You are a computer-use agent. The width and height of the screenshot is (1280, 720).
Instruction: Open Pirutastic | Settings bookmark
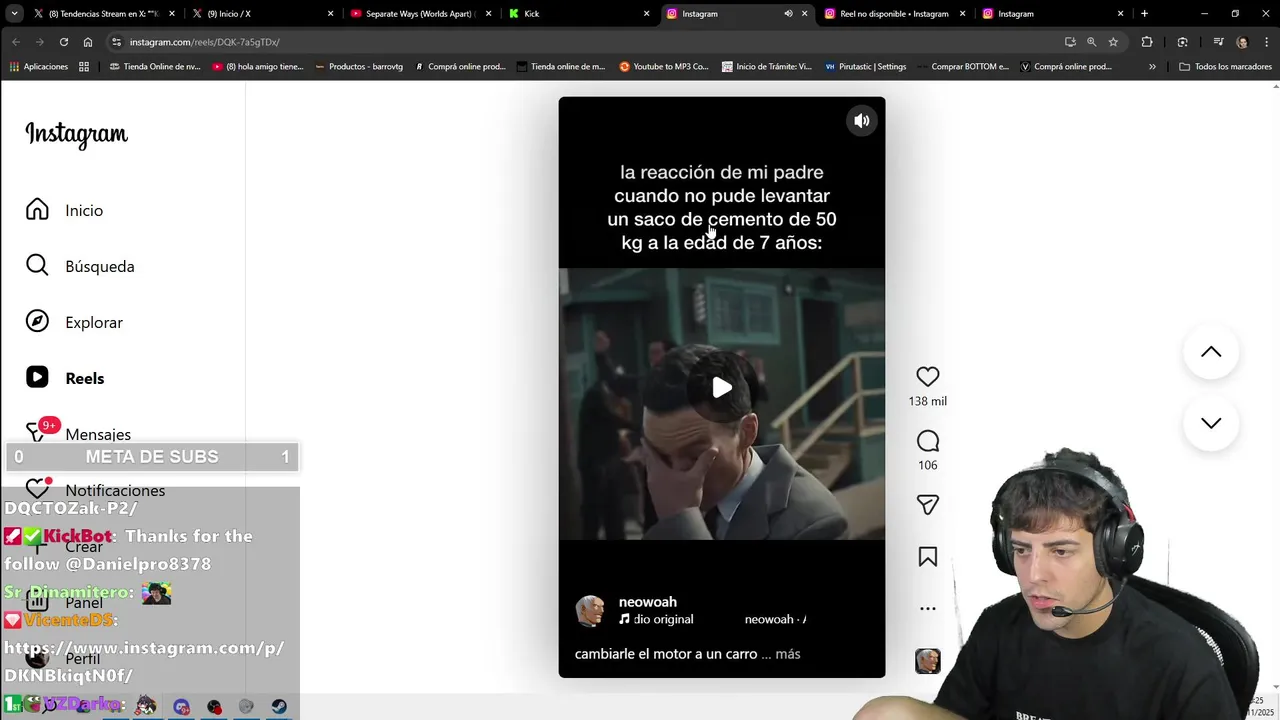[x=866, y=67]
